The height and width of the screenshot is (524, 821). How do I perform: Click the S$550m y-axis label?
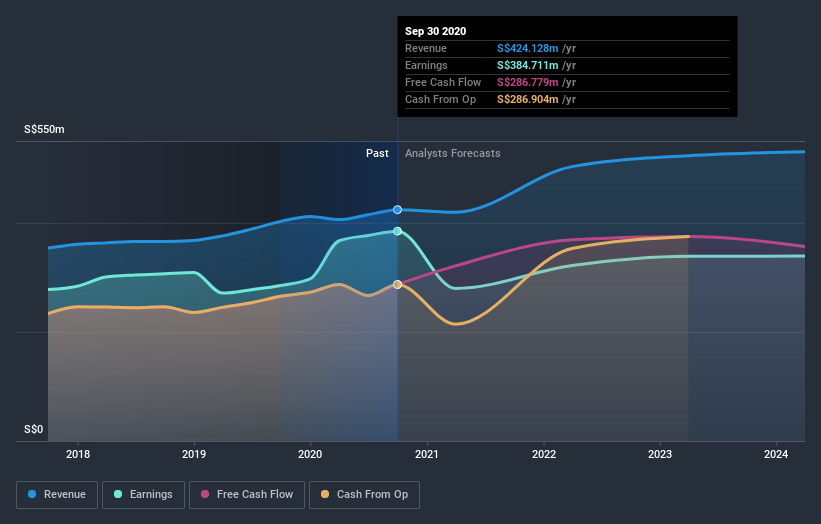coord(45,129)
